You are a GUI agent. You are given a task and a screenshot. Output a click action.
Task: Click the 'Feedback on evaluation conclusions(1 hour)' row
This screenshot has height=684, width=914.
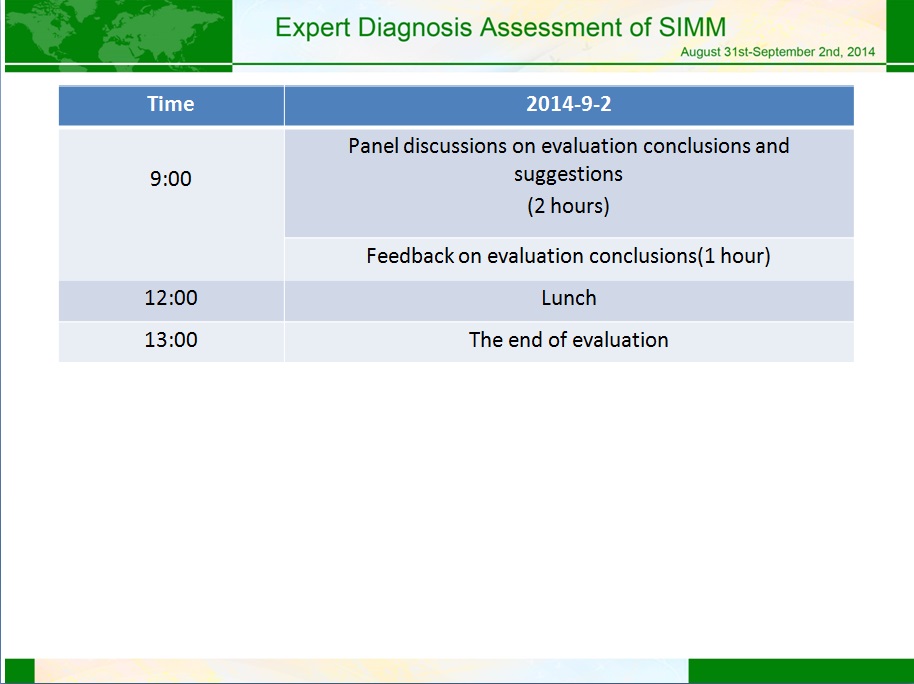[x=568, y=256]
